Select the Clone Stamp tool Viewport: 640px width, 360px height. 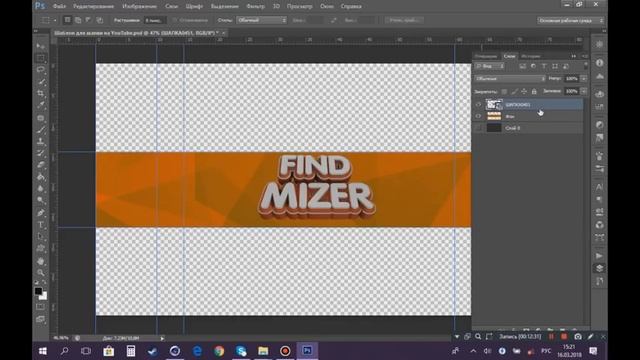coord(40,142)
